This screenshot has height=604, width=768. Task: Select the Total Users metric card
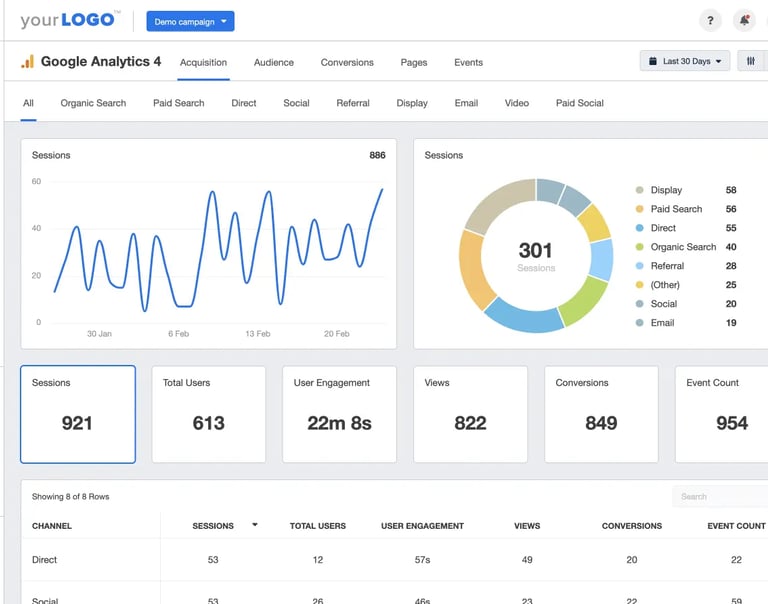click(x=209, y=414)
